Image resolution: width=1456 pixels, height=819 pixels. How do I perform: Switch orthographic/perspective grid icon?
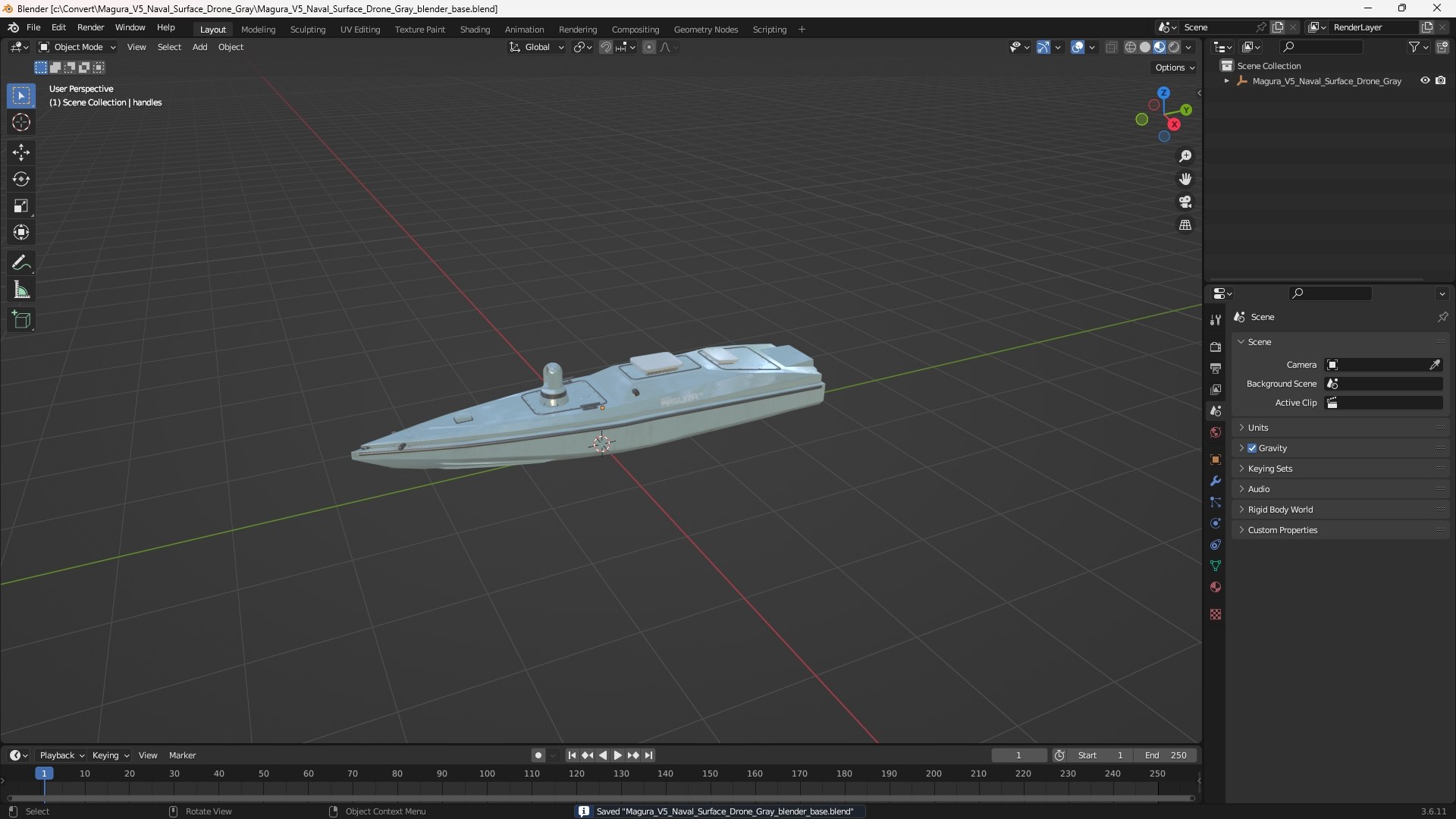[x=1185, y=225]
